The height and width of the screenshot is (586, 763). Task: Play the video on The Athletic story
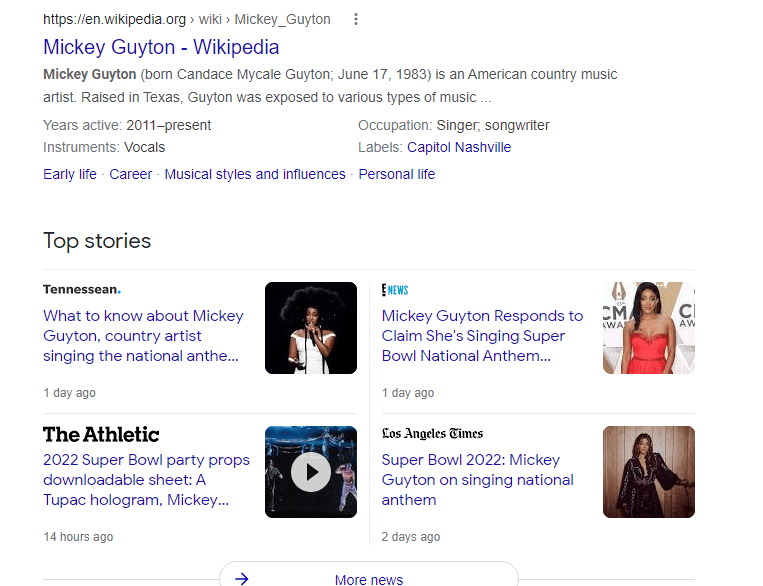pyautogui.click(x=311, y=472)
